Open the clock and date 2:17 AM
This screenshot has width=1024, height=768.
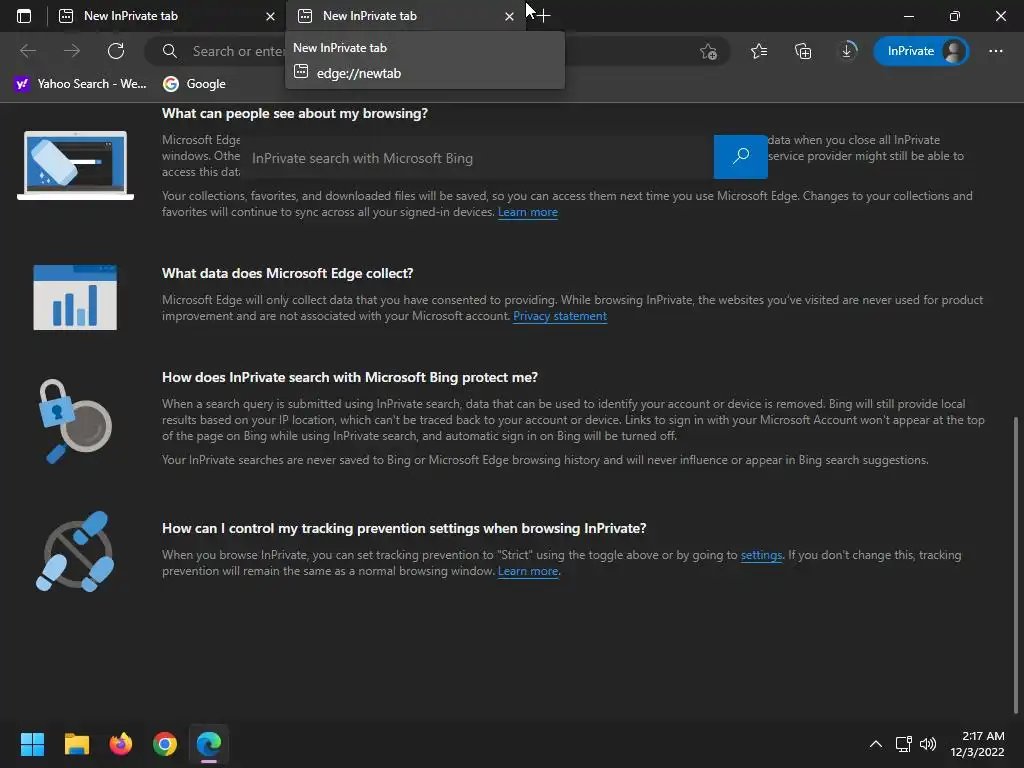pos(977,744)
